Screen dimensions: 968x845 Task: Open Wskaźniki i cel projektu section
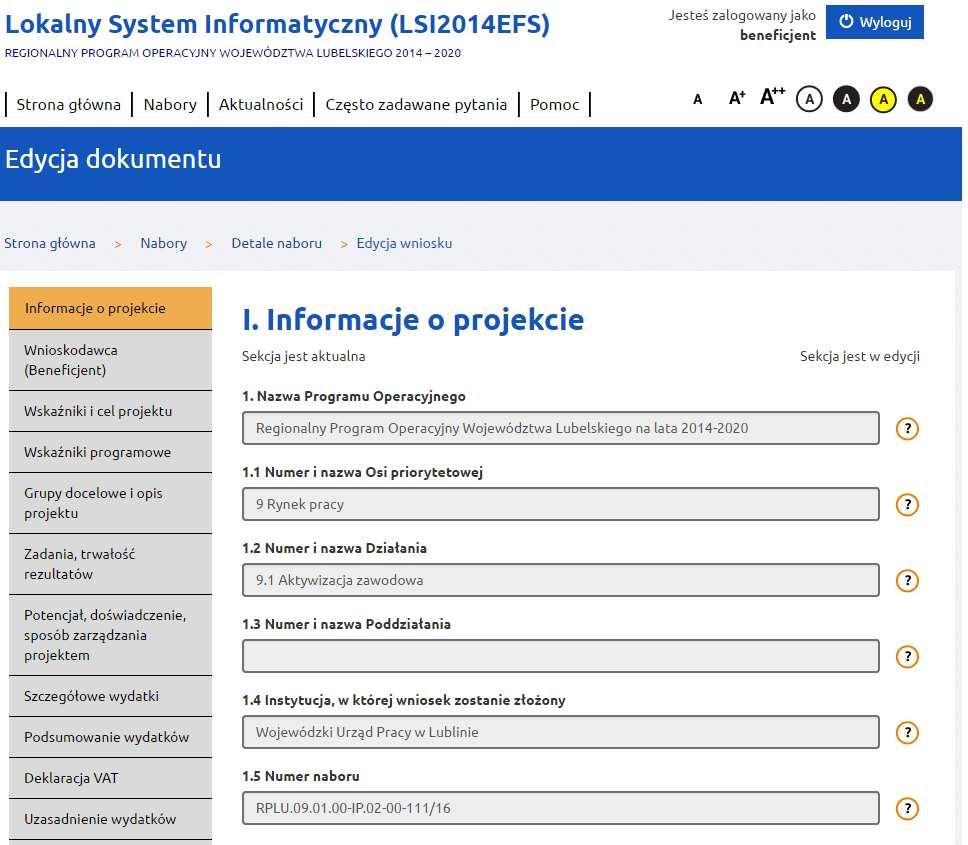111,411
